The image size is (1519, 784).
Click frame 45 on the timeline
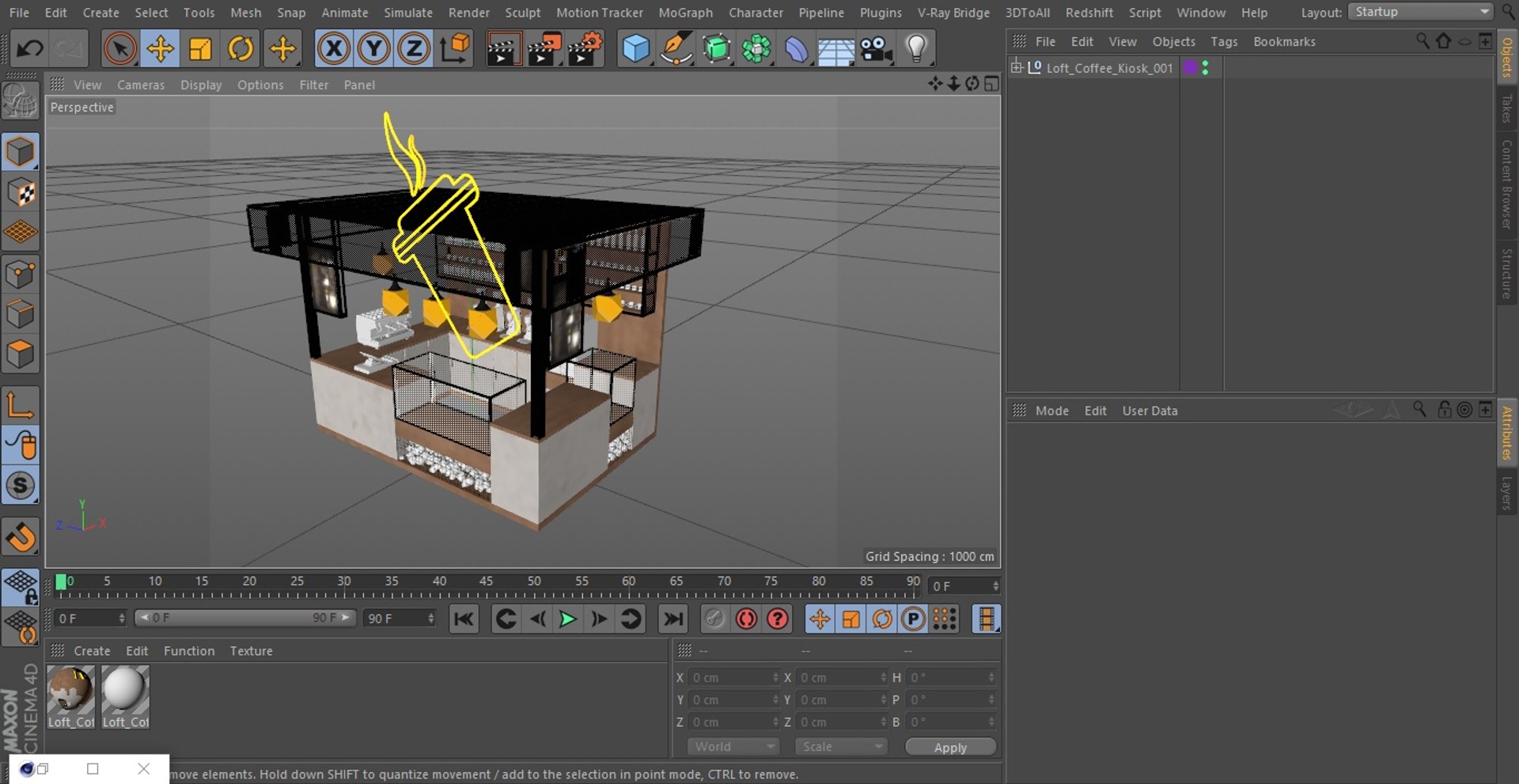486,581
